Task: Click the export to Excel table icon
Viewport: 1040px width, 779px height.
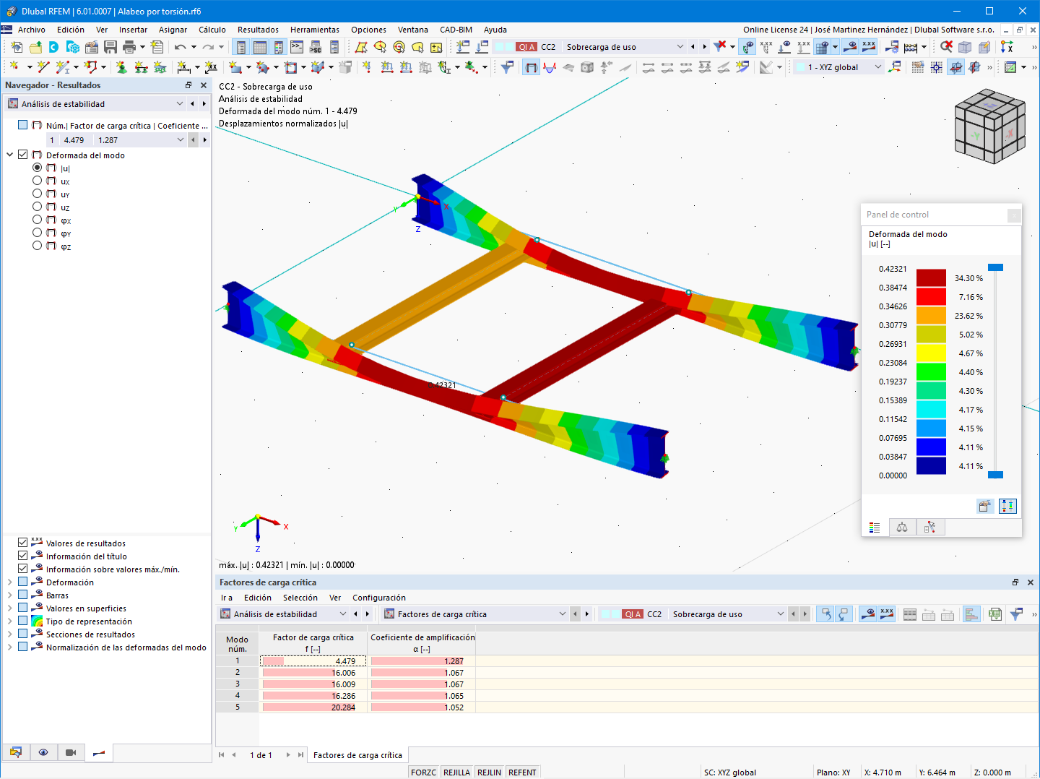Action: 995,614
